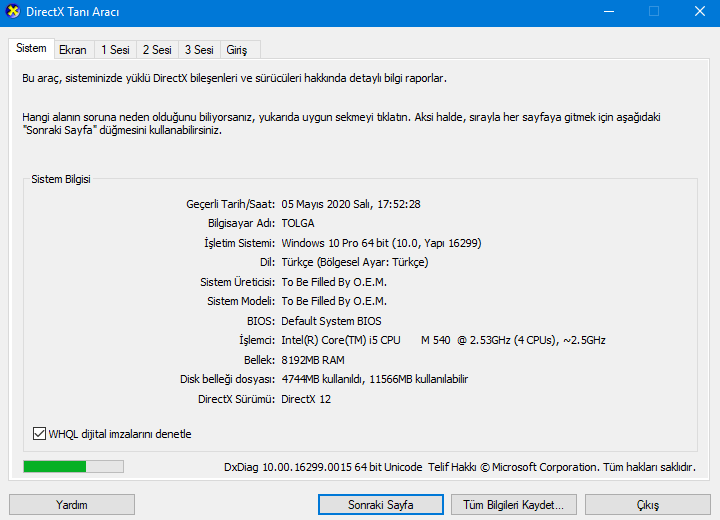The height and width of the screenshot is (520, 720).
Task: Click the Geçerli Tarih/Saat label
Action: [x=231, y=204]
